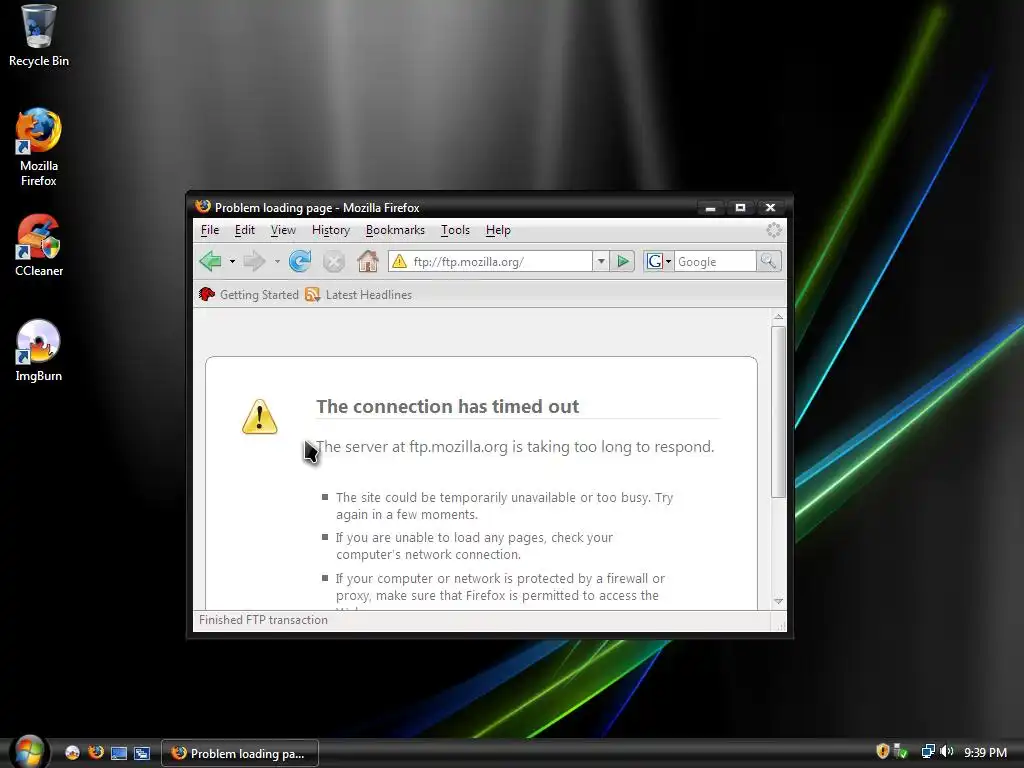Click the 9:39 PM clock

pyautogui.click(x=985, y=752)
